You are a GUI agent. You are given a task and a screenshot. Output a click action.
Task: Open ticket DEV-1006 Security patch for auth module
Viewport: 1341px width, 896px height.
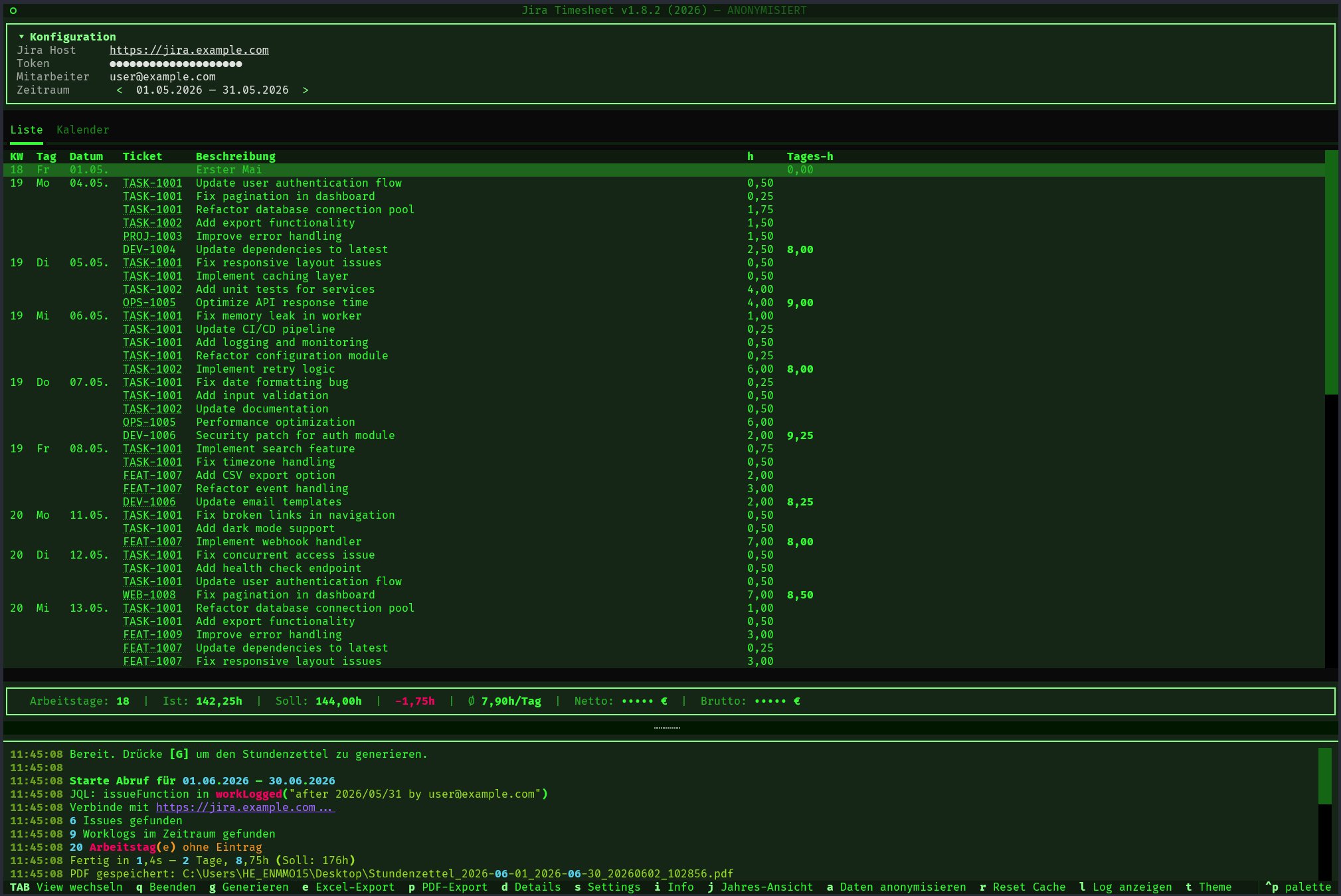[x=149, y=435]
